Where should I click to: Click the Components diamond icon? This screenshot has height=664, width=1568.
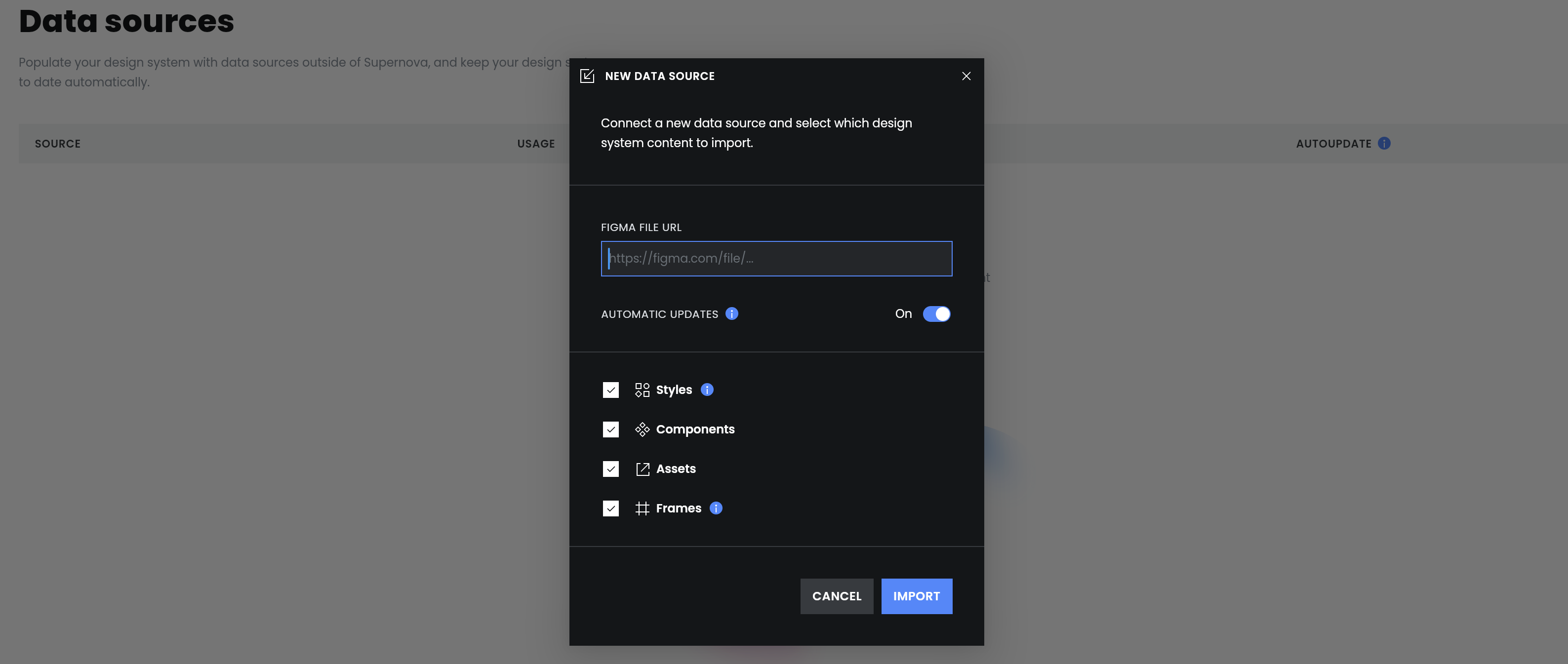click(x=642, y=429)
